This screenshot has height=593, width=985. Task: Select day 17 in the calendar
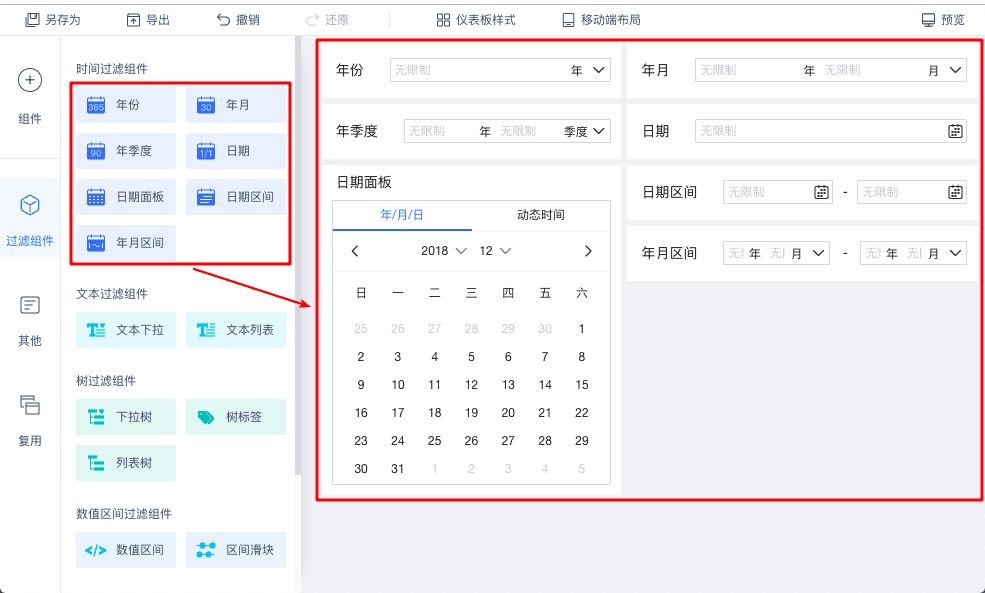point(398,413)
